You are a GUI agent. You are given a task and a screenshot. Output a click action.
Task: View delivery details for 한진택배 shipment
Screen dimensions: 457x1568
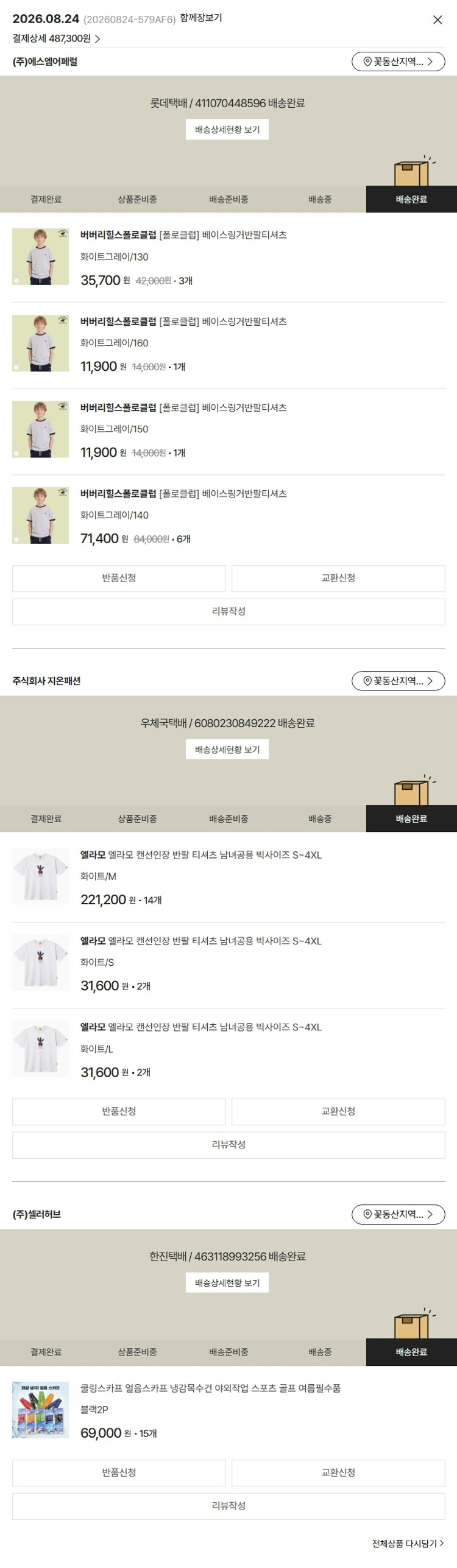click(227, 1283)
